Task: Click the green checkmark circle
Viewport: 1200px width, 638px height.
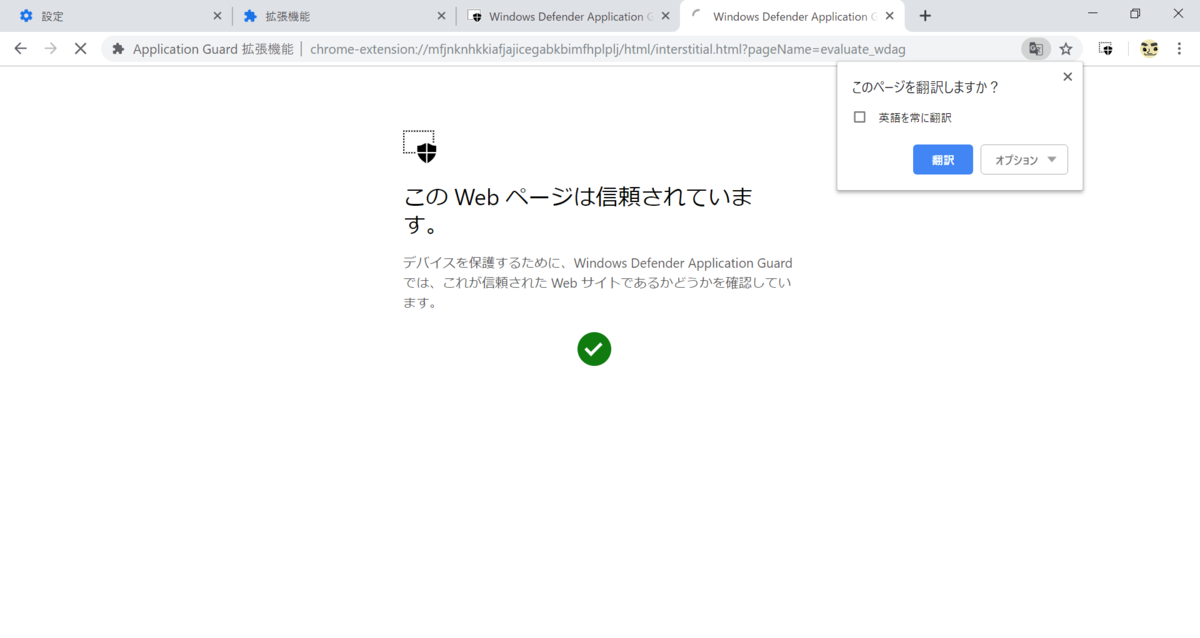Action: pyautogui.click(x=594, y=349)
